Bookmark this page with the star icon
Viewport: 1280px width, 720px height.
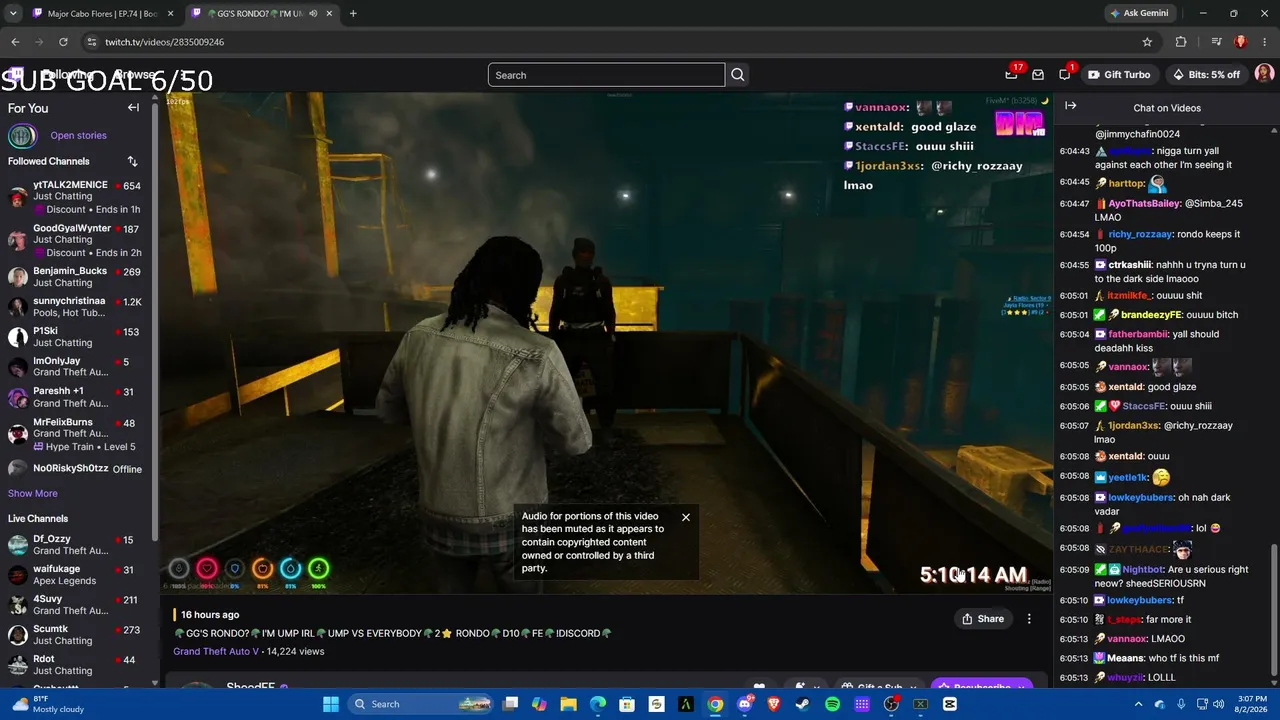click(1147, 42)
